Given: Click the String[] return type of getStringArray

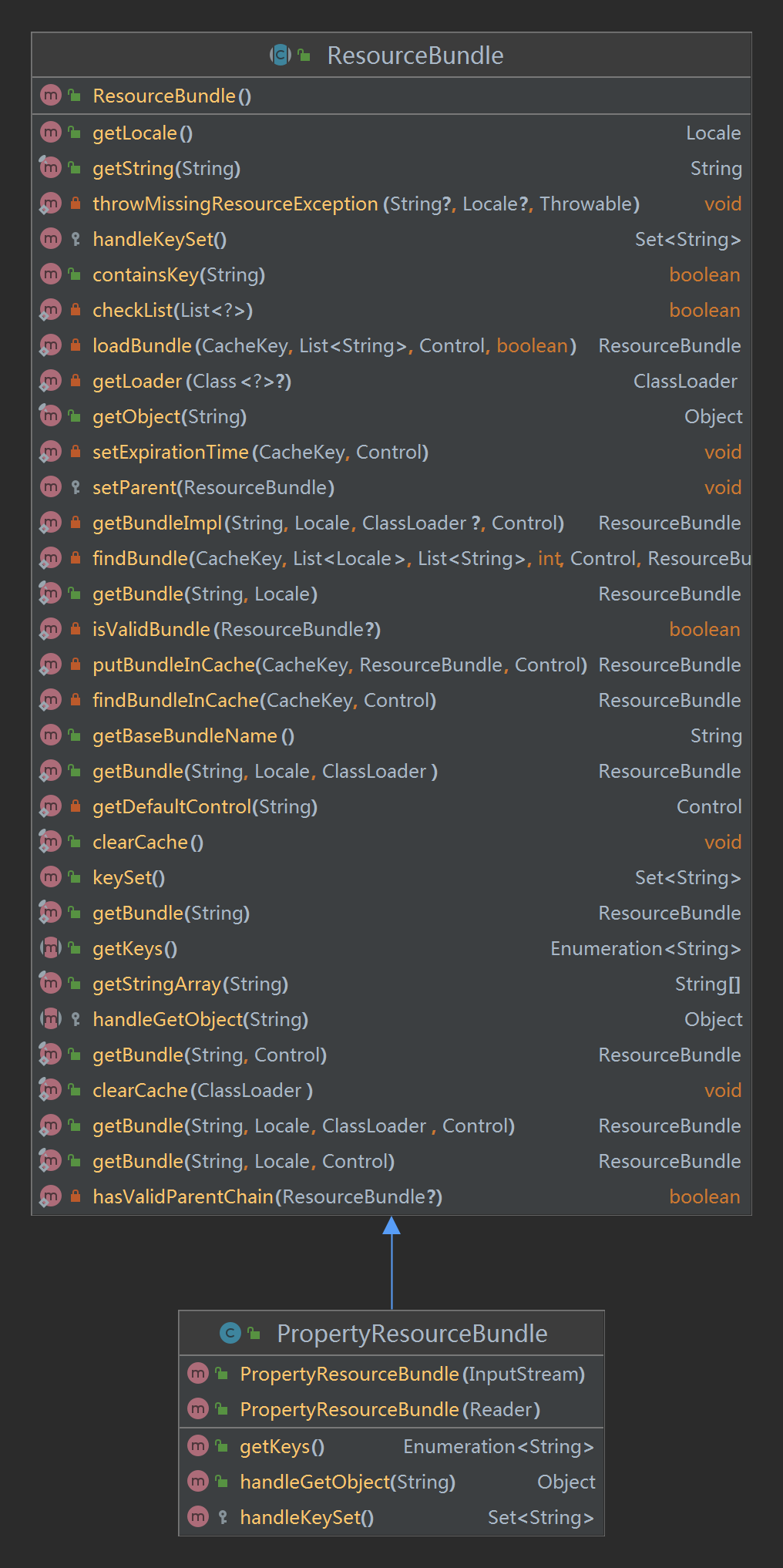Looking at the screenshot, I should tap(708, 984).
